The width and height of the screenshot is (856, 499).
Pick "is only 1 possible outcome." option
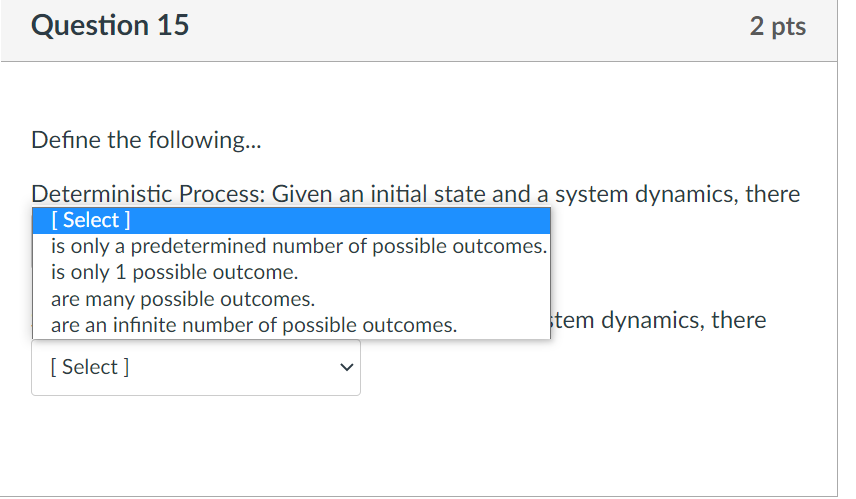[175, 272]
